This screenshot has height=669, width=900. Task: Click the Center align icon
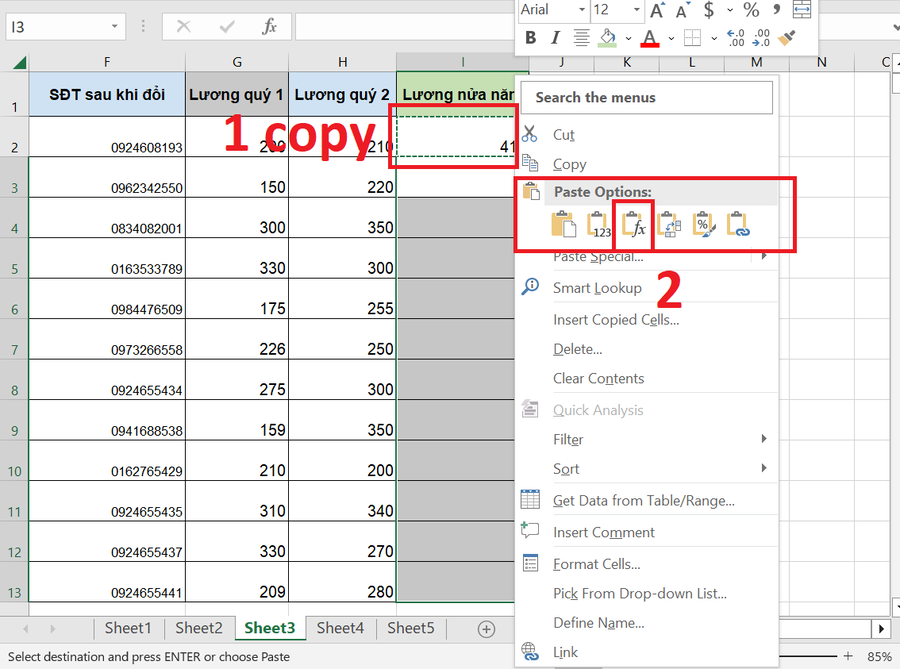click(x=581, y=38)
